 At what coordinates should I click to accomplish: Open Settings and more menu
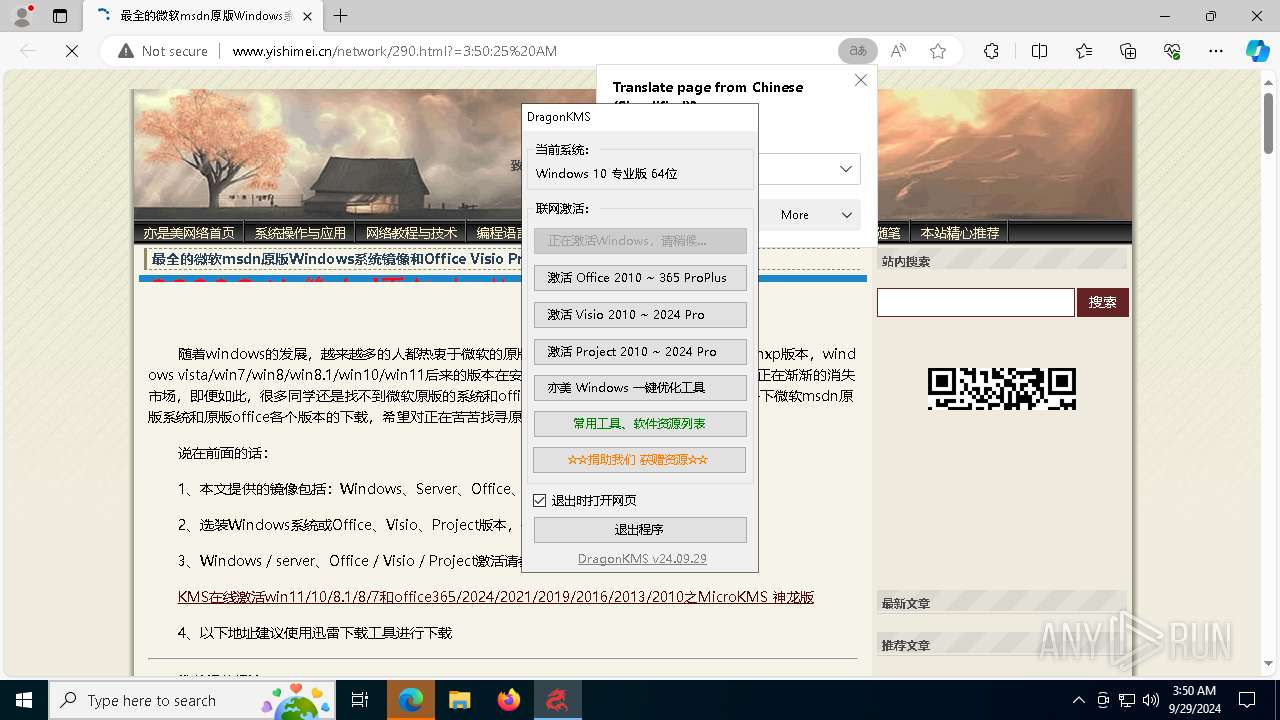tap(1216, 51)
